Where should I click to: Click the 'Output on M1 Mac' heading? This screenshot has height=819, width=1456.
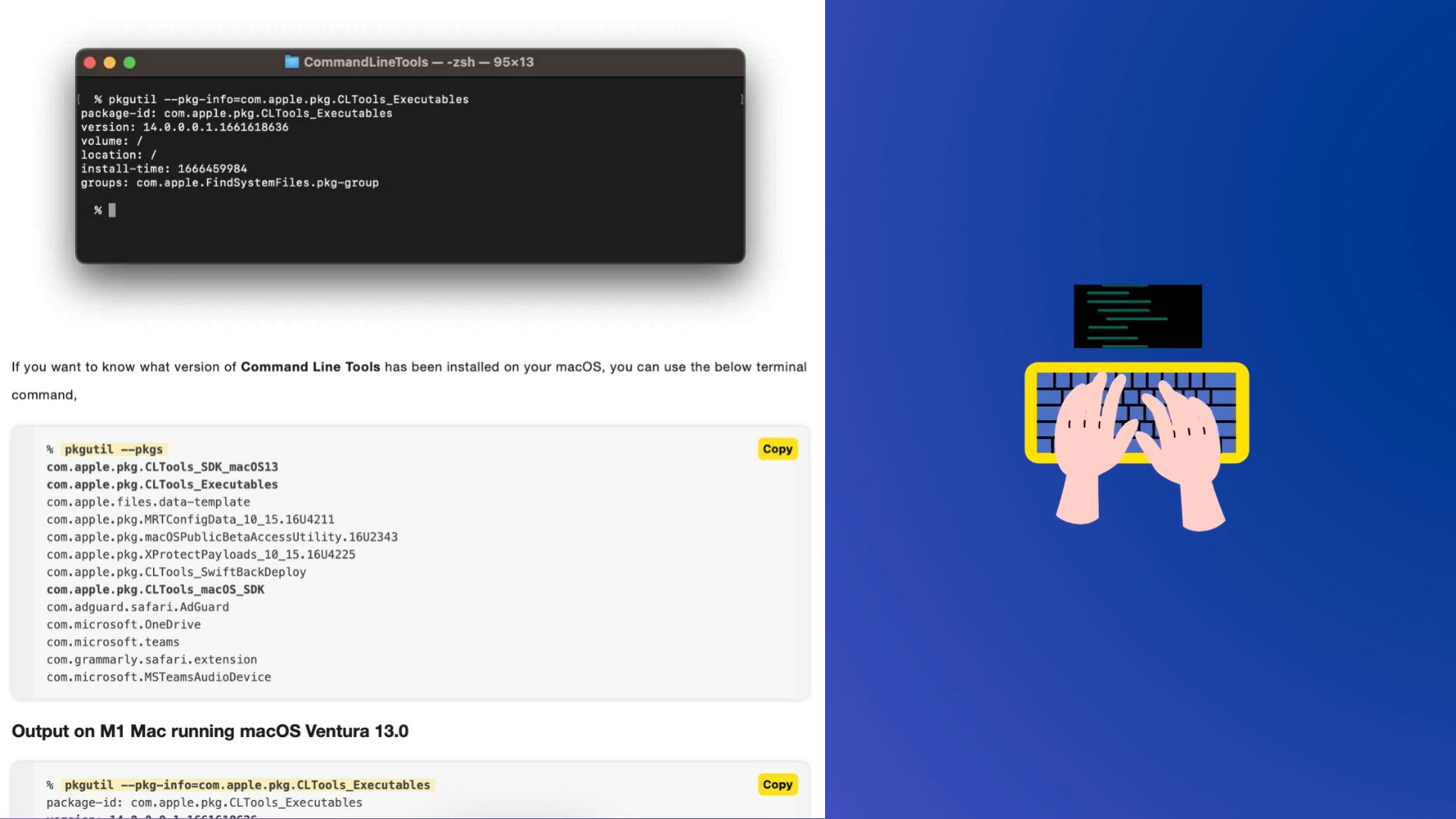[209, 732]
